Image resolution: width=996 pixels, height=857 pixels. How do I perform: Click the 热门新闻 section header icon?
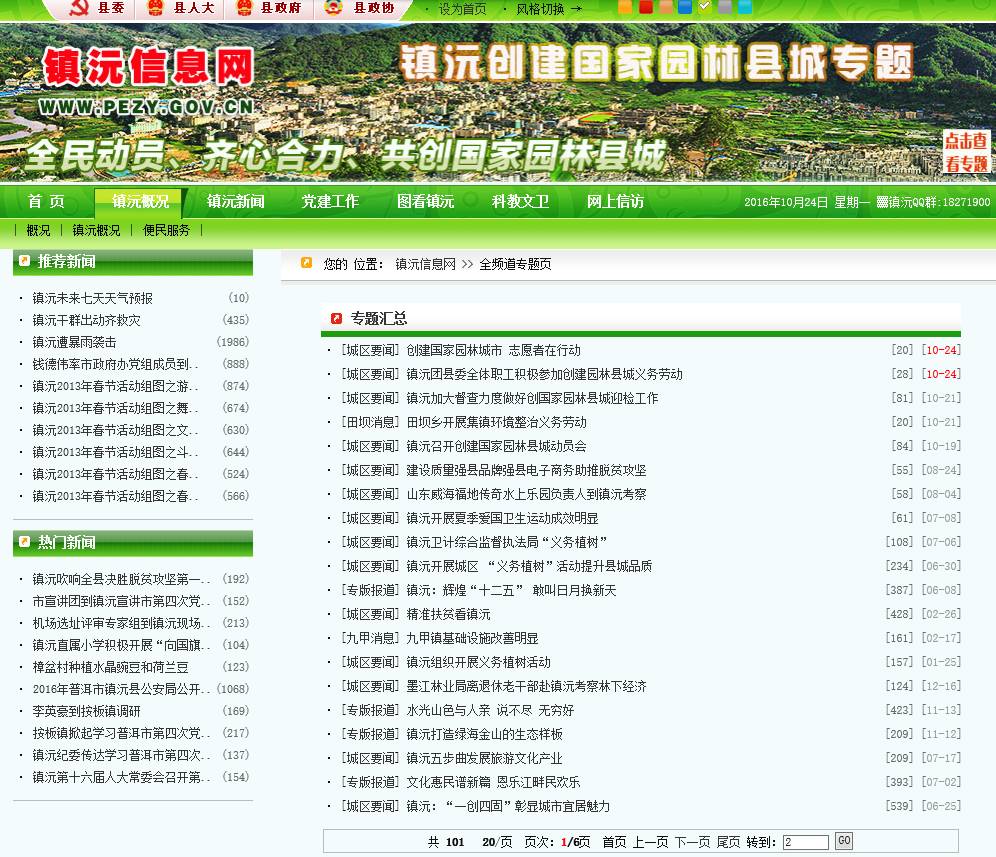pyautogui.click(x=25, y=542)
